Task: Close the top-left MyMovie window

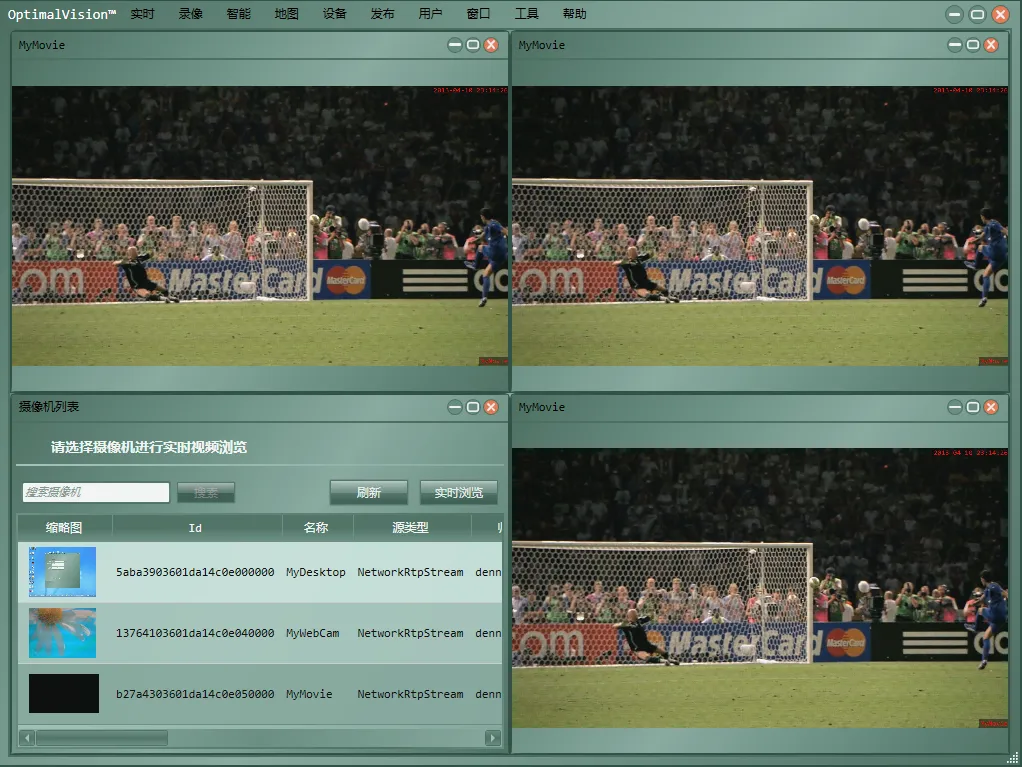Action: tap(491, 45)
